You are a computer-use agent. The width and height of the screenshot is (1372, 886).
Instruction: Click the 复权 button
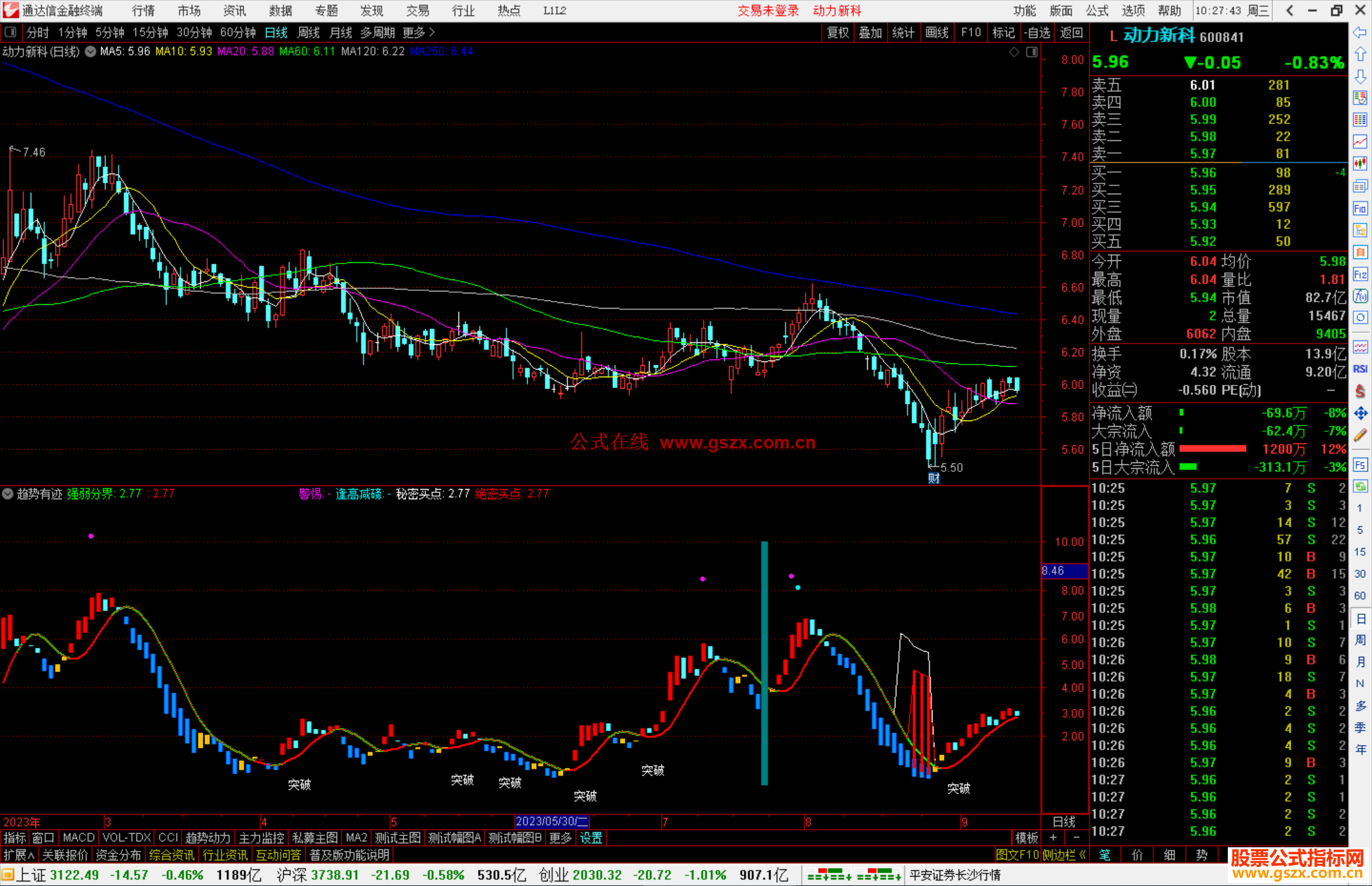point(837,32)
